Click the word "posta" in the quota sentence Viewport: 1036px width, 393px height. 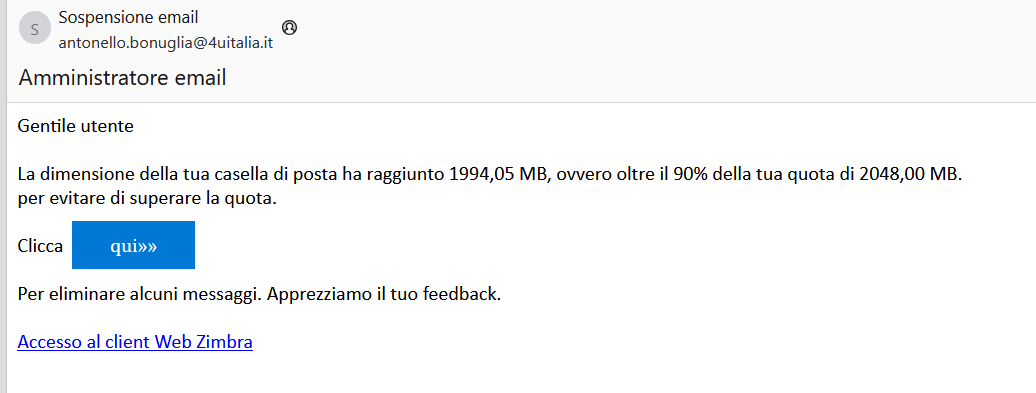[x=315, y=175]
